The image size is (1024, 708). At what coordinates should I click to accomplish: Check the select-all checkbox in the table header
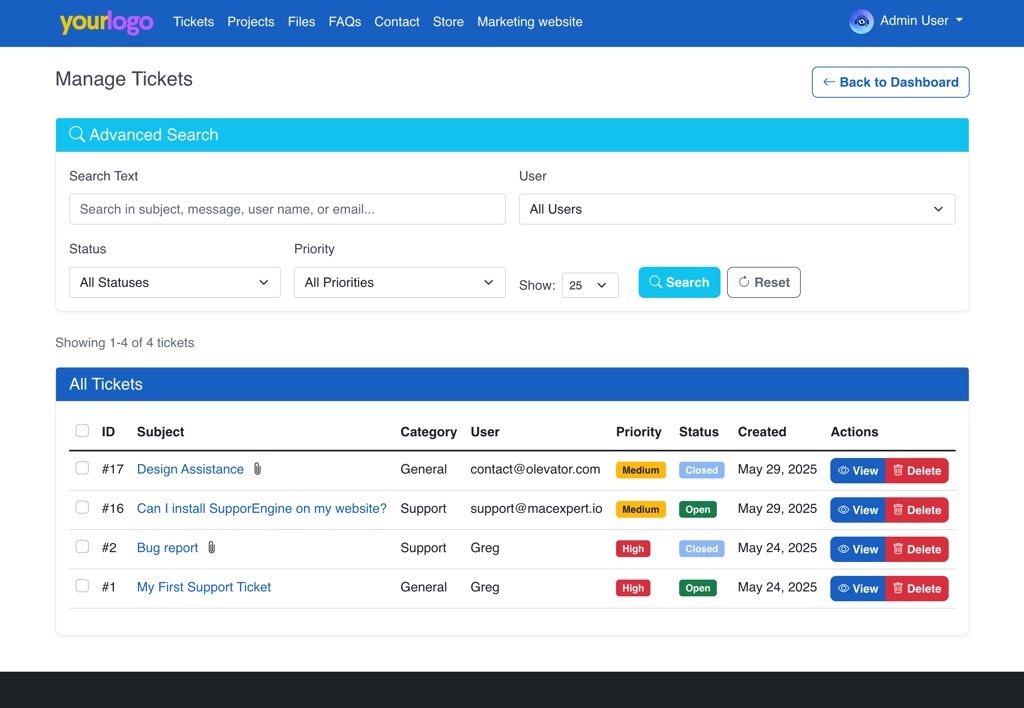click(82, 431)
